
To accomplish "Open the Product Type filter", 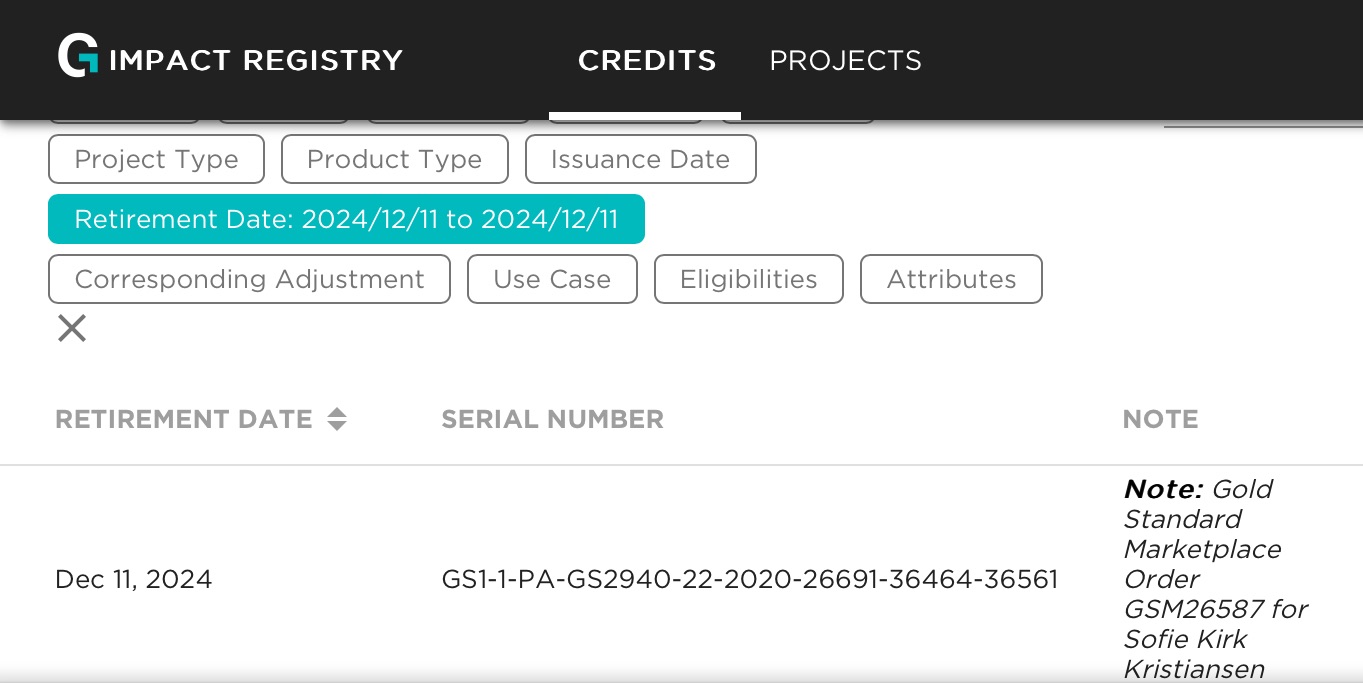I will point(394,160).
